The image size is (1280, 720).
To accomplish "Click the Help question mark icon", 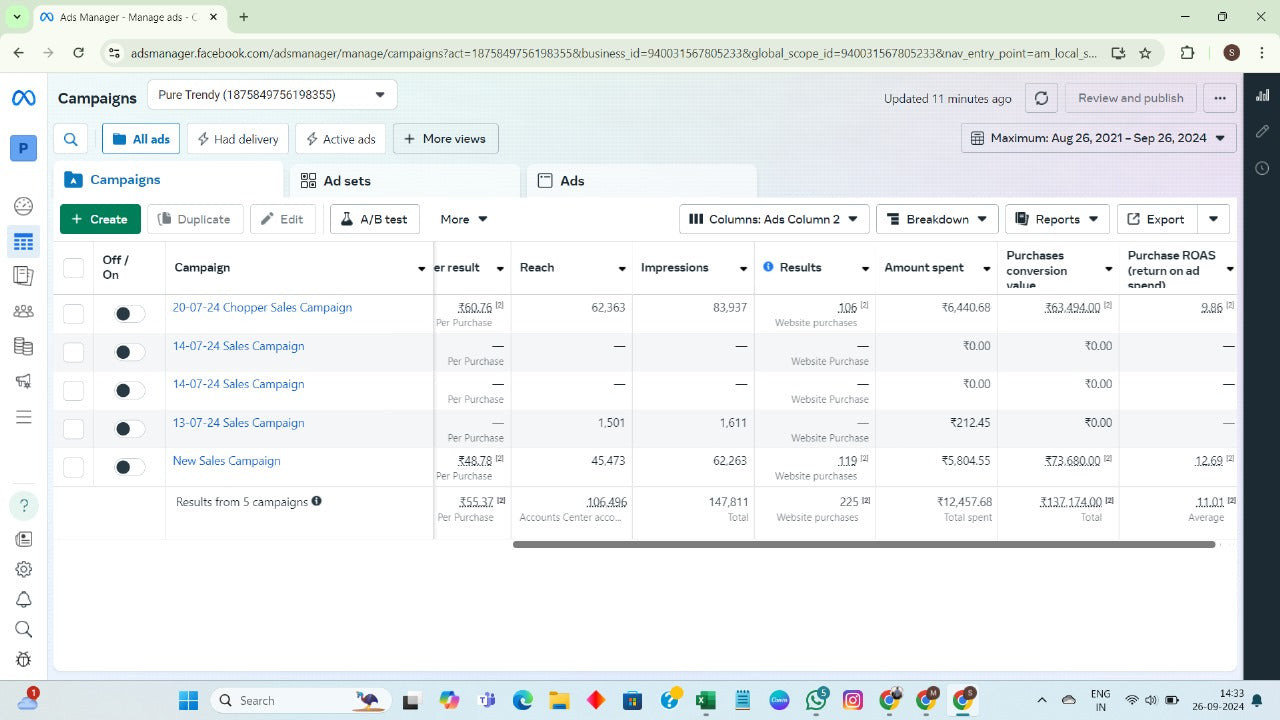I will [x=23, y=505].
